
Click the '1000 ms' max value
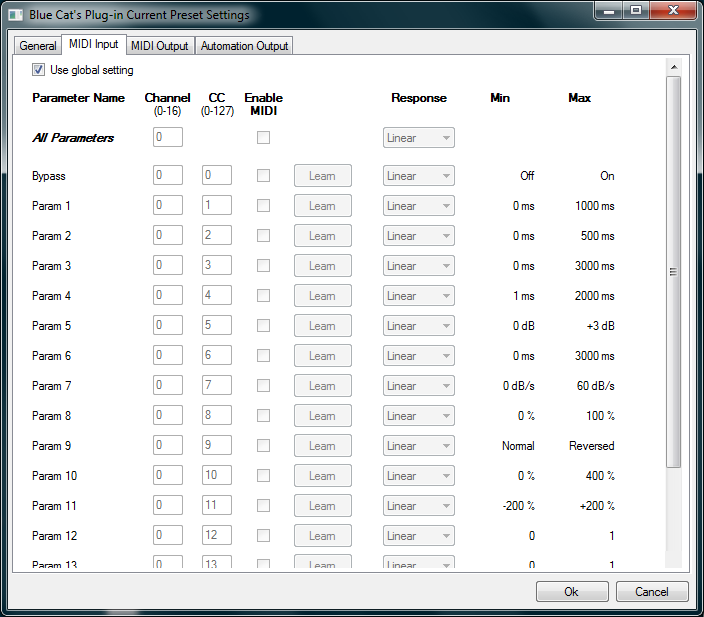[595, 206]
